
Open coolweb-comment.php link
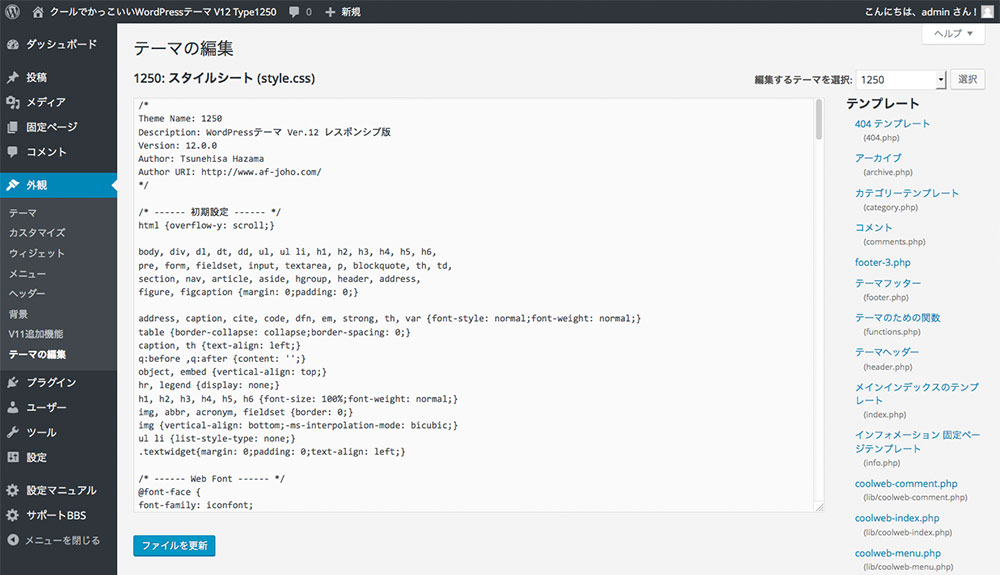906,484
